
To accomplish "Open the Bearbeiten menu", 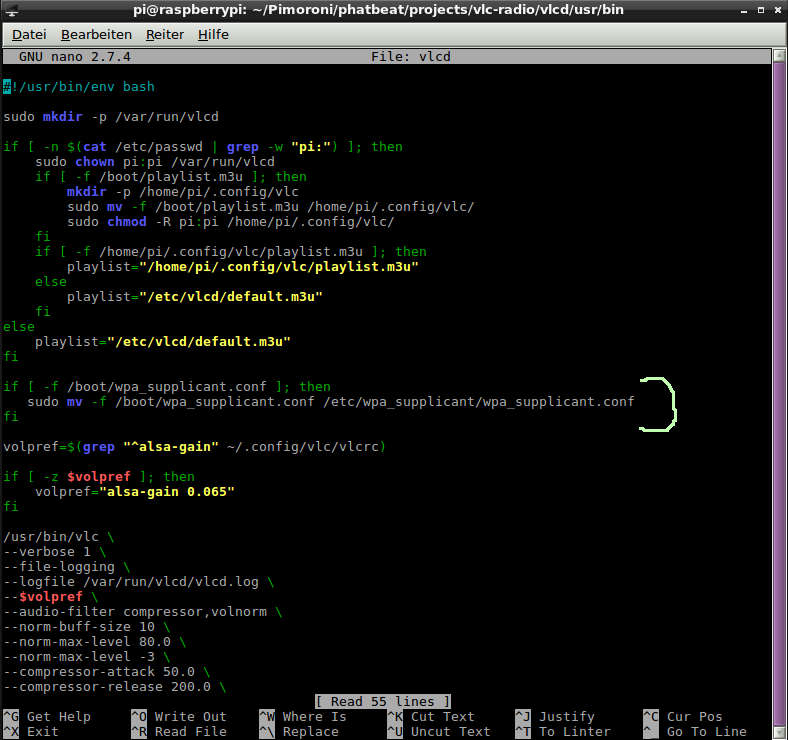I will tap(96, 34).
